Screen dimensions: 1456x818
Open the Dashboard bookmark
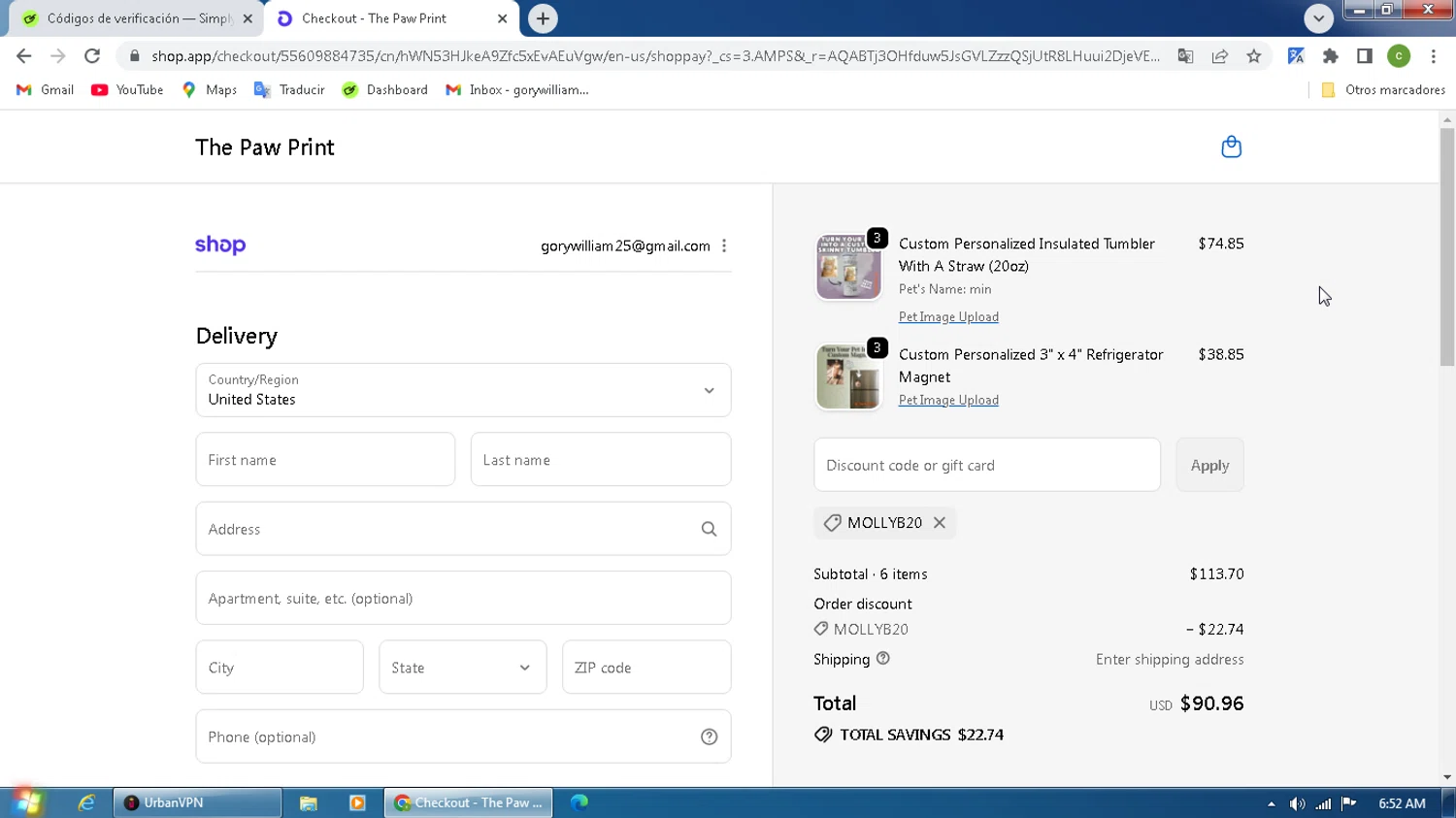click(384, 89)
